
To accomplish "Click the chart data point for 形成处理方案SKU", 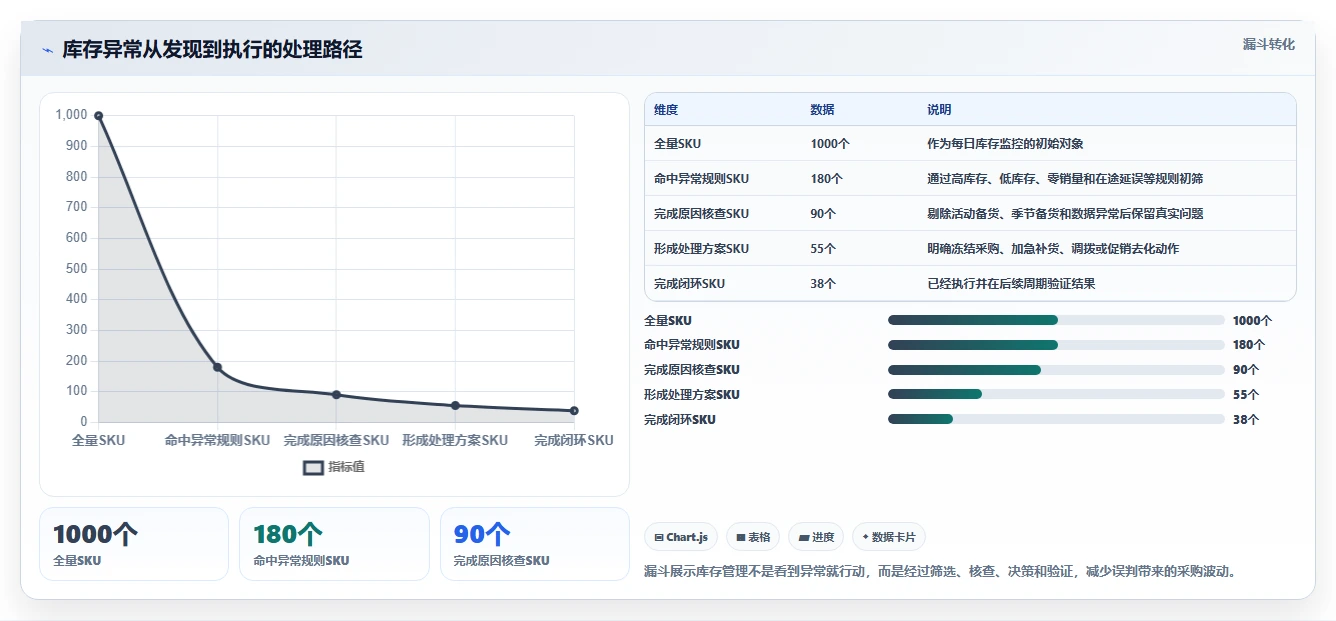I will pos(455,405).
